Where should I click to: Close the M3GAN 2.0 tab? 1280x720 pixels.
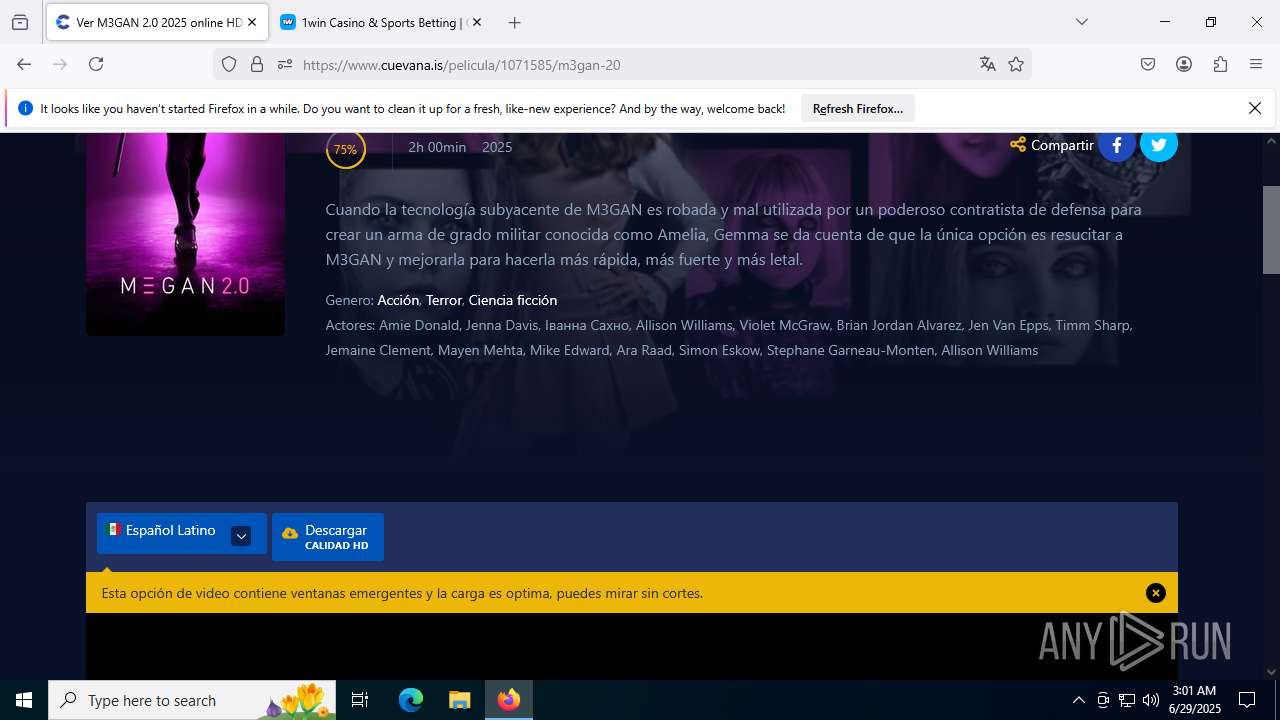252,22
